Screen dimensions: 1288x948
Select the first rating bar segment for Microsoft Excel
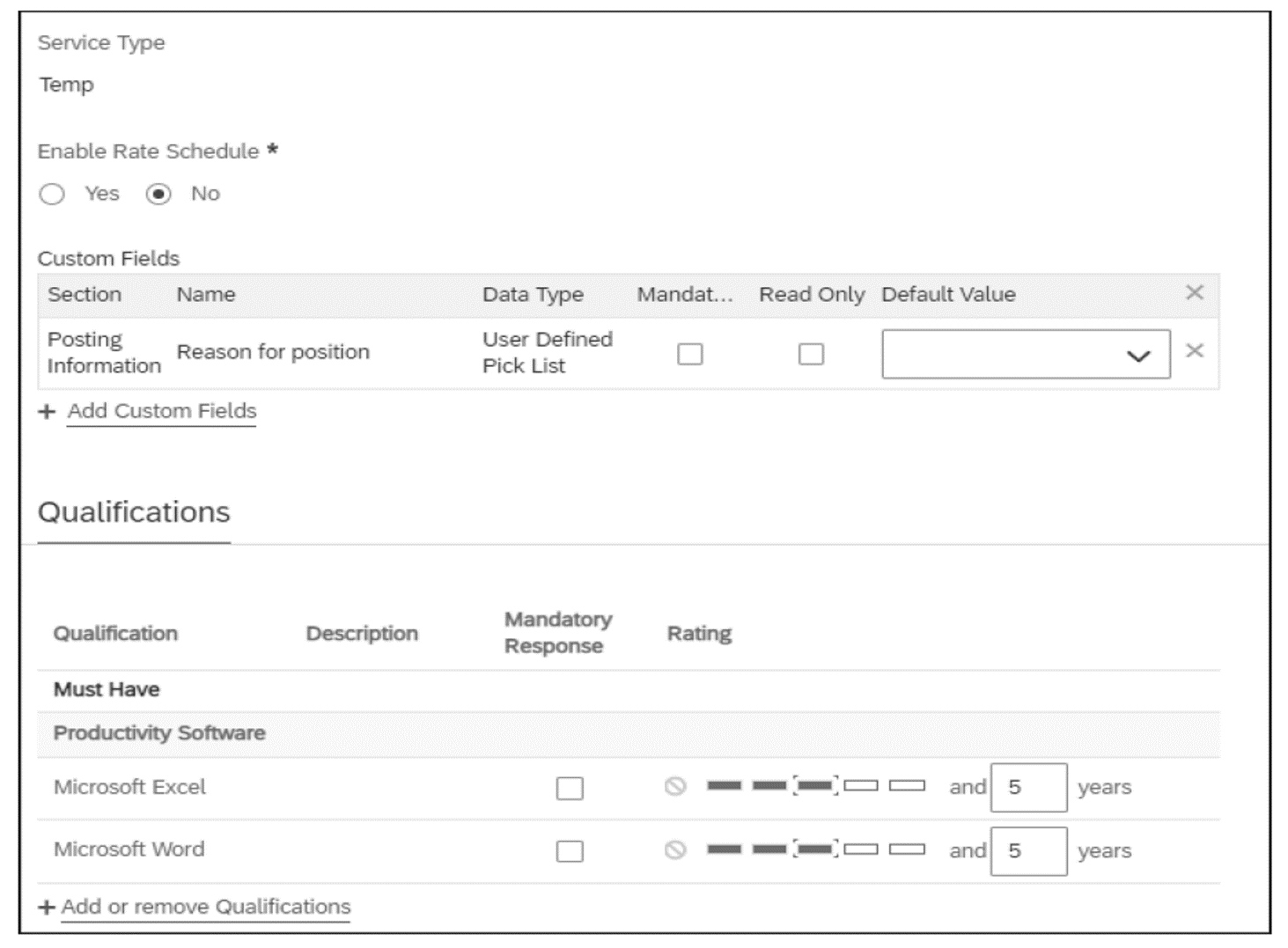tap(724, 788)
